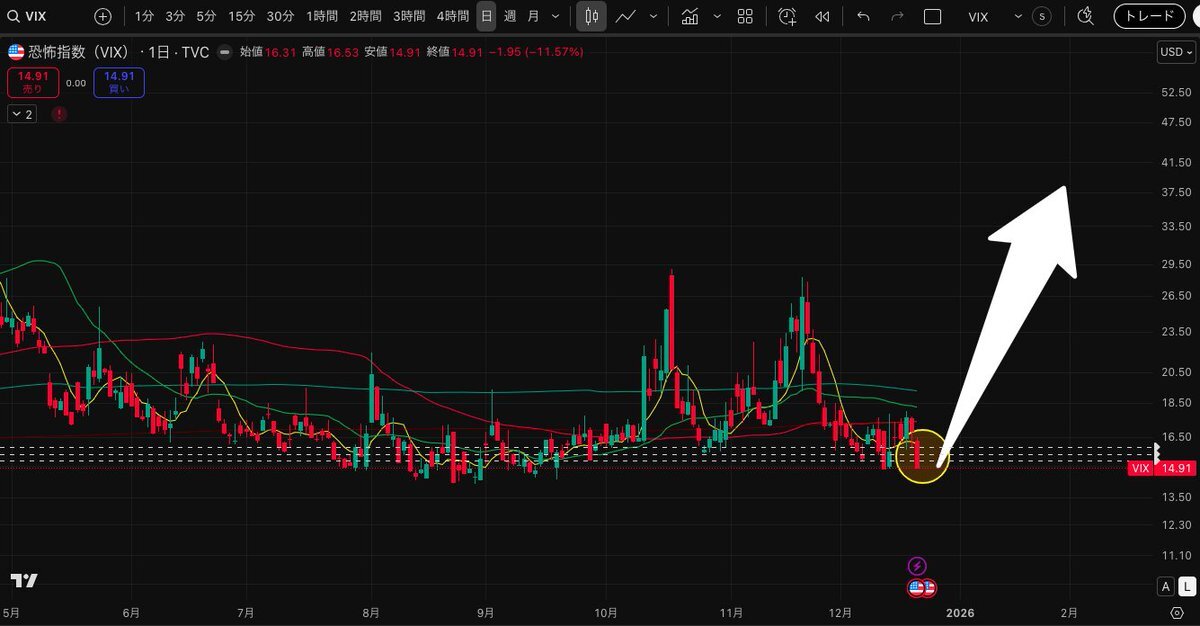Switch to the 週 weekly timeframe

point(510,16)
